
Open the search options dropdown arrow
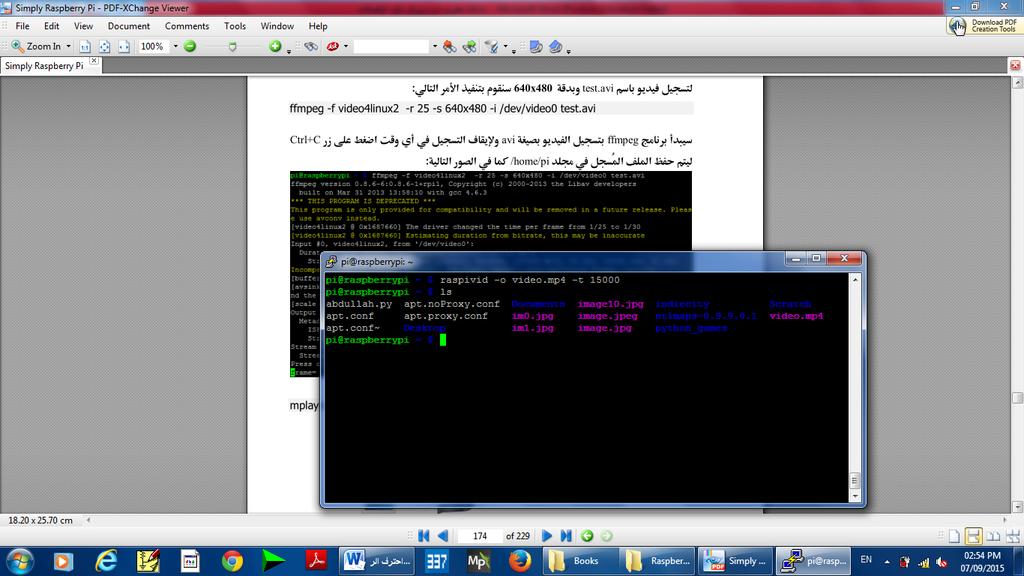pos(505,46)
